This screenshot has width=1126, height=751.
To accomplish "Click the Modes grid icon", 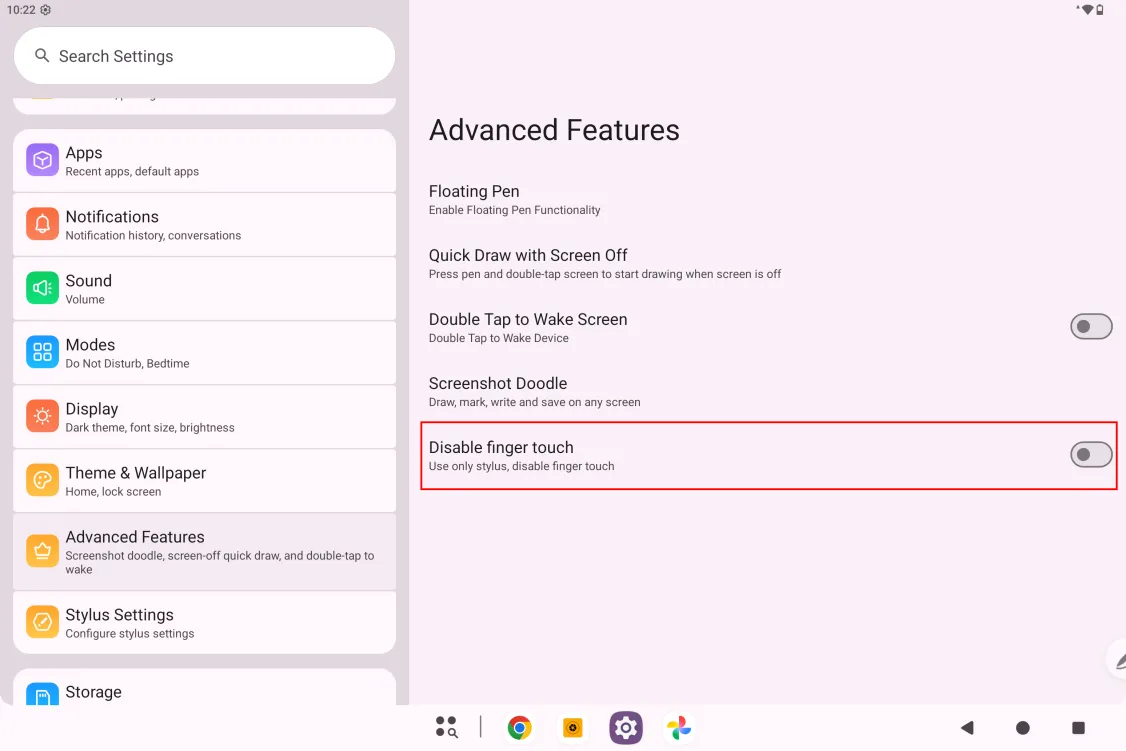I will 42,352.
